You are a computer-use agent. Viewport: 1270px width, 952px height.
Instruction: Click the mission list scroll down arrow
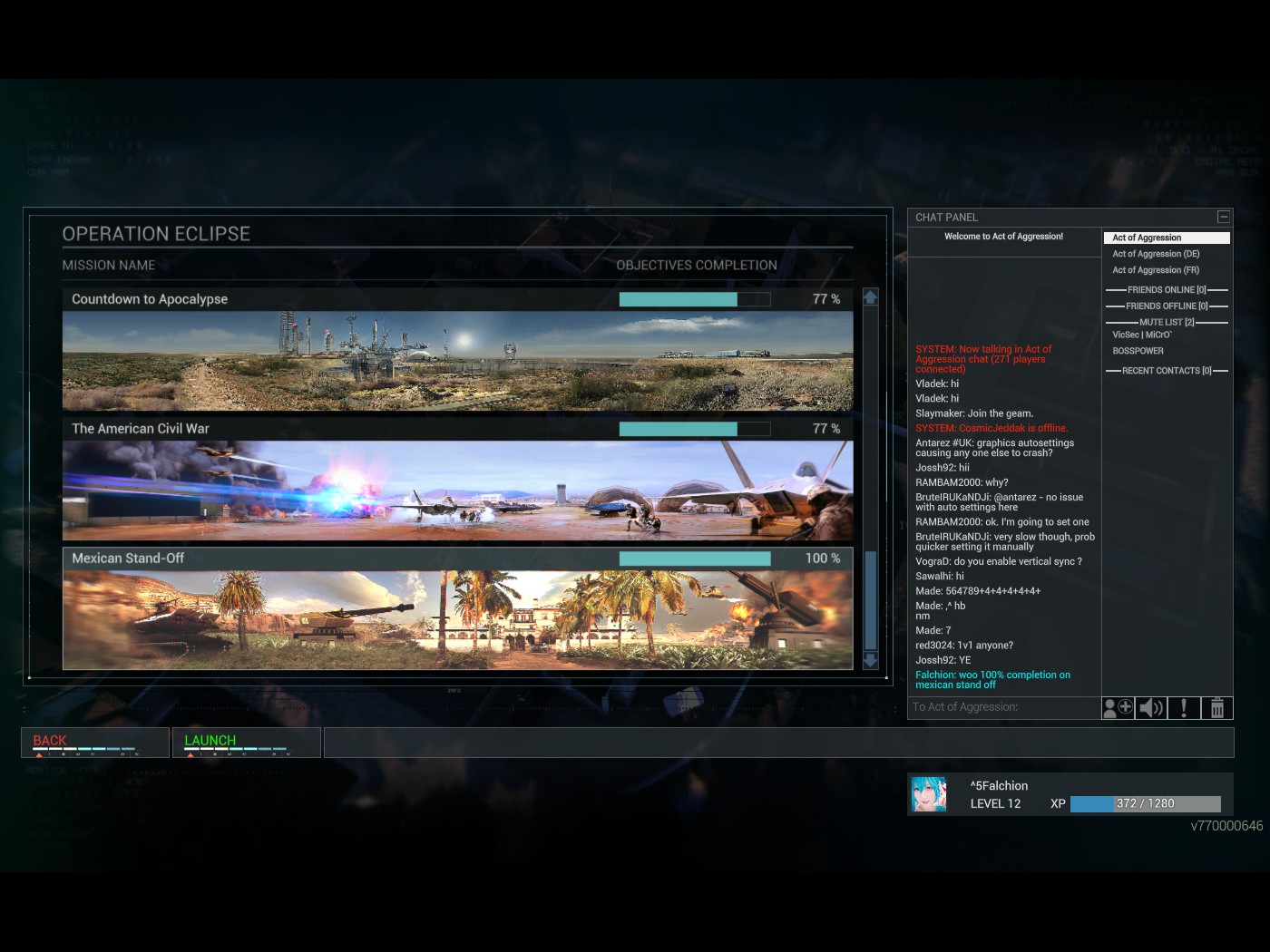pos(871,661)
